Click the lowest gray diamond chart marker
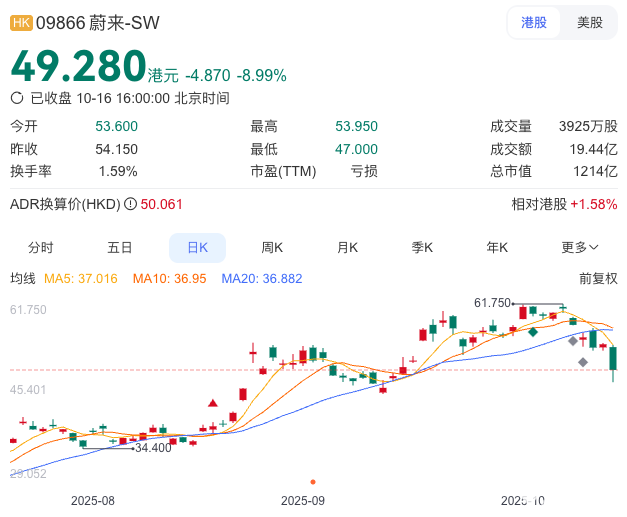The image size is (627, 517). [583, 361]
